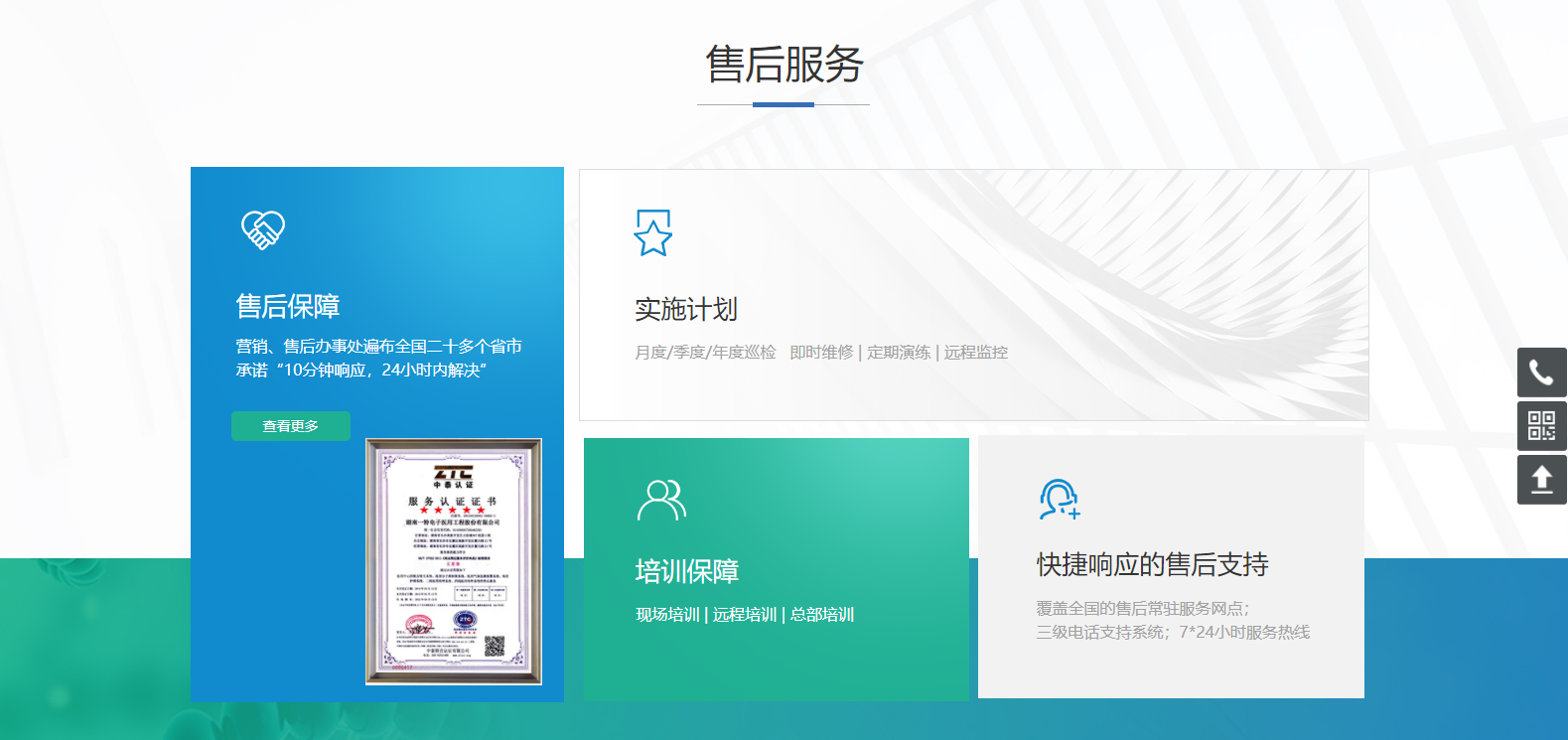Viewport: 1568px width, 740px height.
Task: Select the 培训保障 heading
Action: [x=687, y=571]
